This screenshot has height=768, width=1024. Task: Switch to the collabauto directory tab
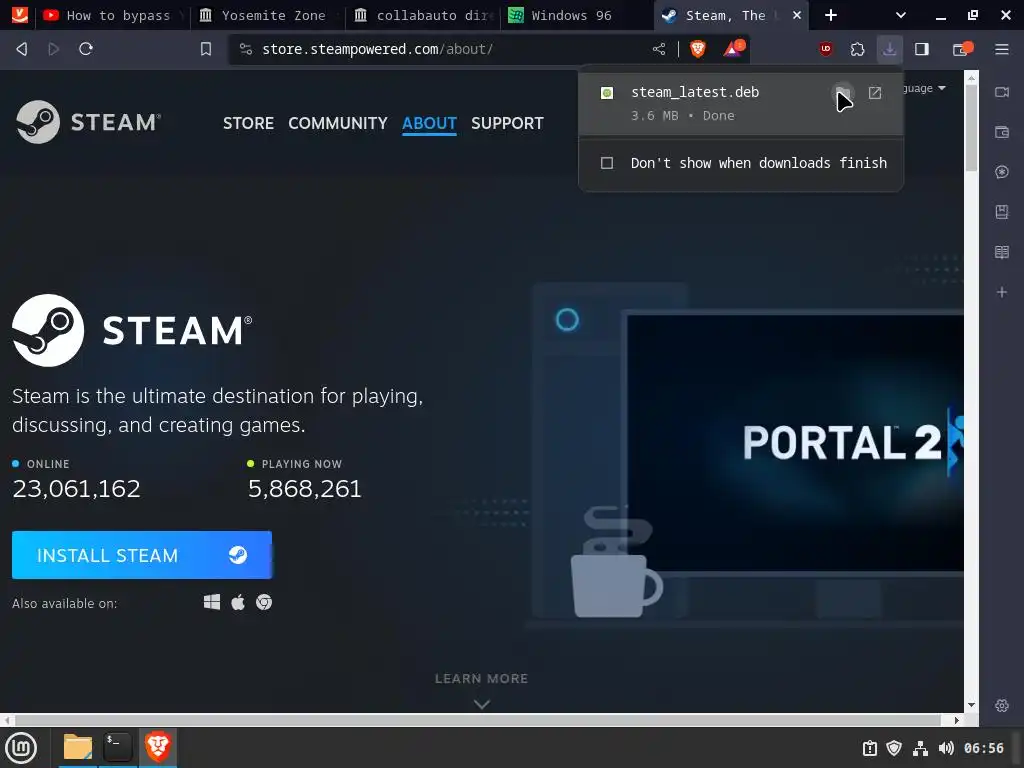[422, 15]
